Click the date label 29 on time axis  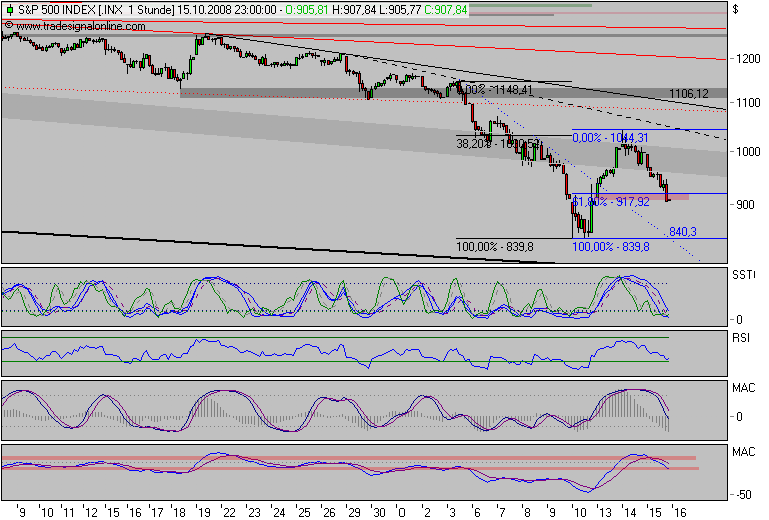[354, 513]
